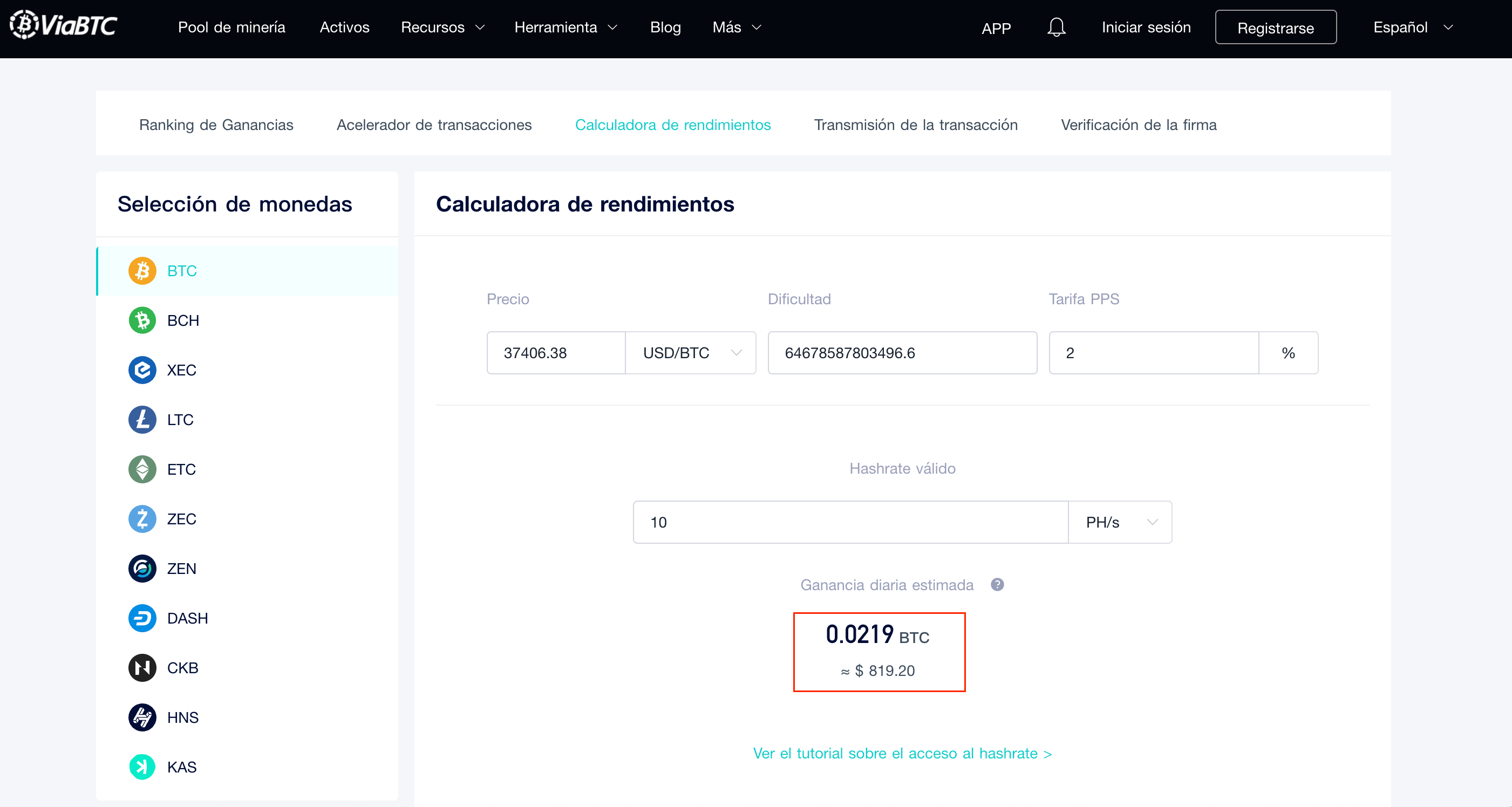Click the ZEN coin icon
1512x807 pixels.
142,568
